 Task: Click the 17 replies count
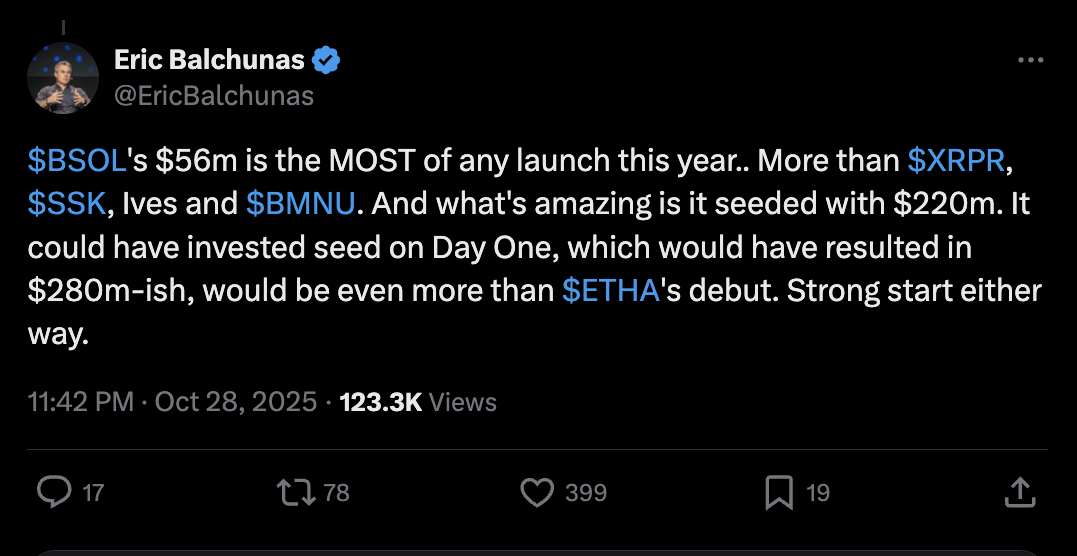click(93, 493)
